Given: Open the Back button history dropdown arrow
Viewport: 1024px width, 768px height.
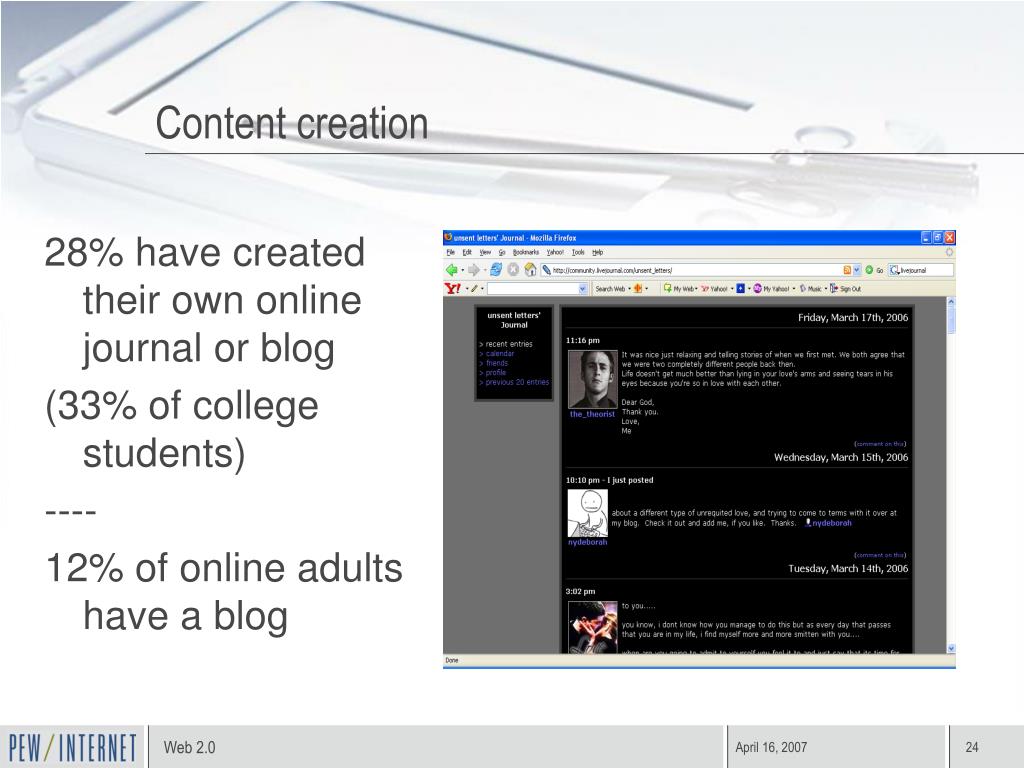Looking at the screenshot, I should [x=462, y=270].
